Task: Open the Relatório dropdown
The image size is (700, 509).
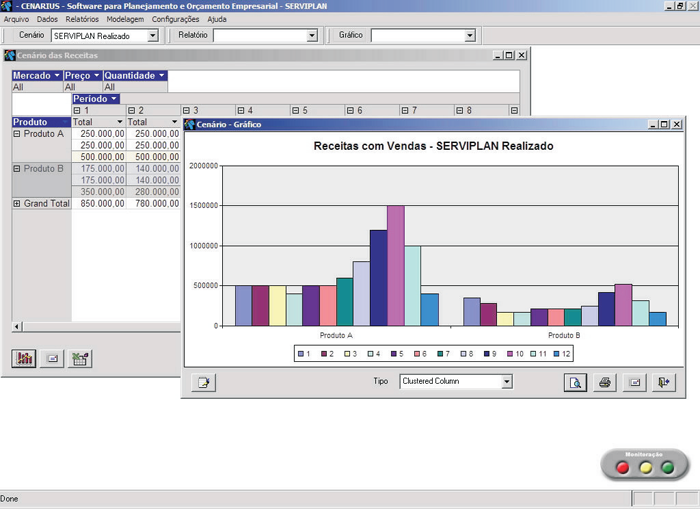Action: coord(312,35)
